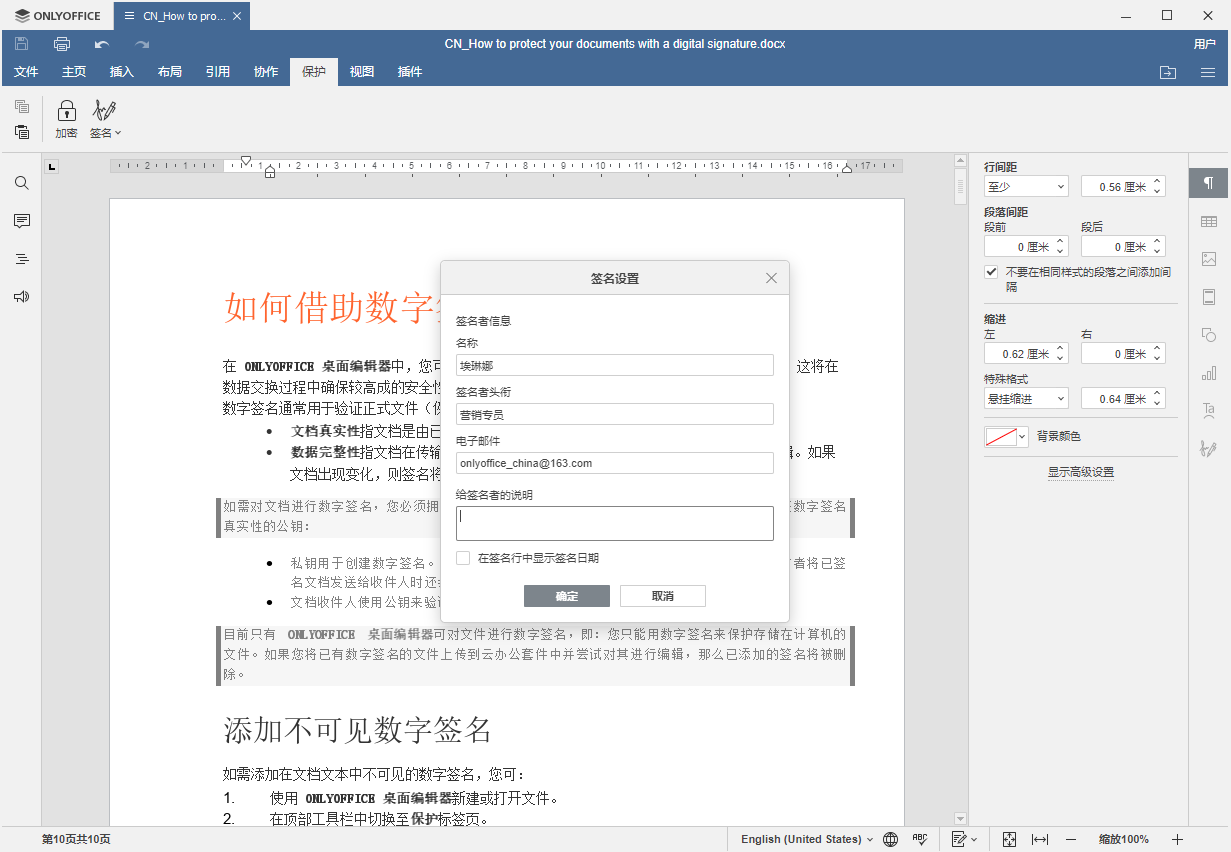Screen dimensions: 1231x852
Task: Expand the background color picker arrow
Action: pyautogui.click(x=1022, y=437)
